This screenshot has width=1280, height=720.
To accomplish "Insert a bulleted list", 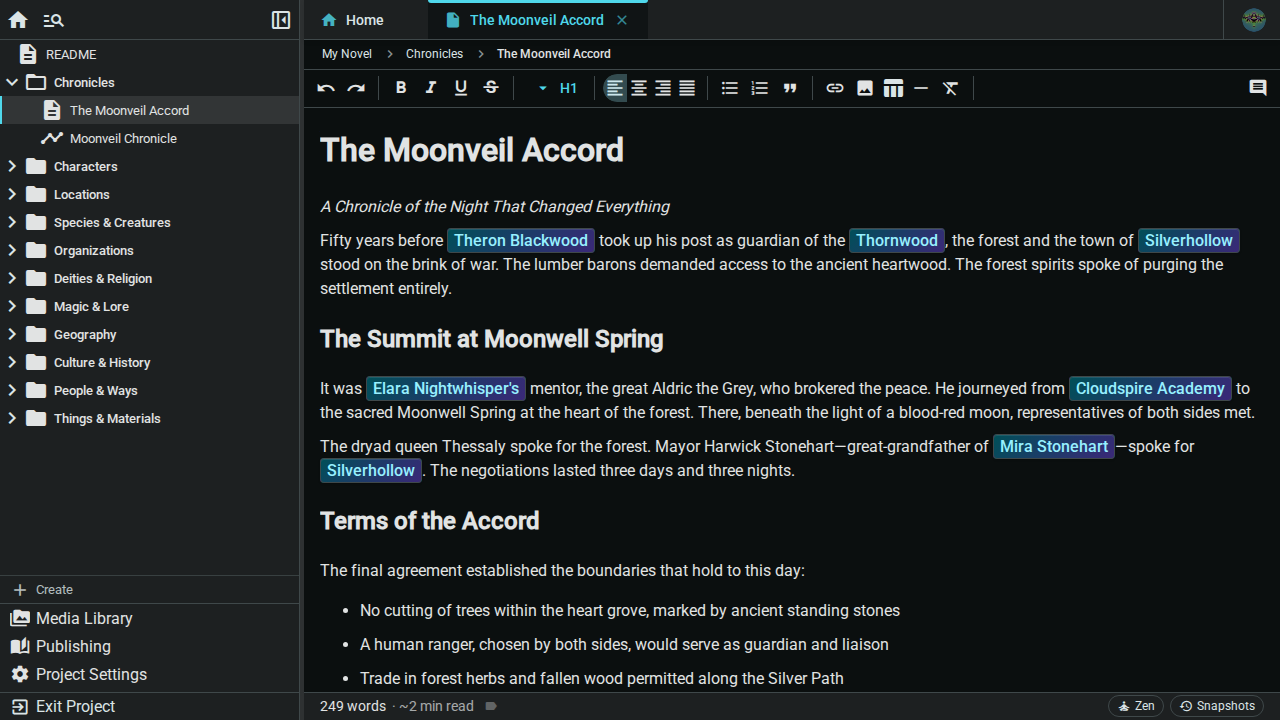I will coord(730,88).
